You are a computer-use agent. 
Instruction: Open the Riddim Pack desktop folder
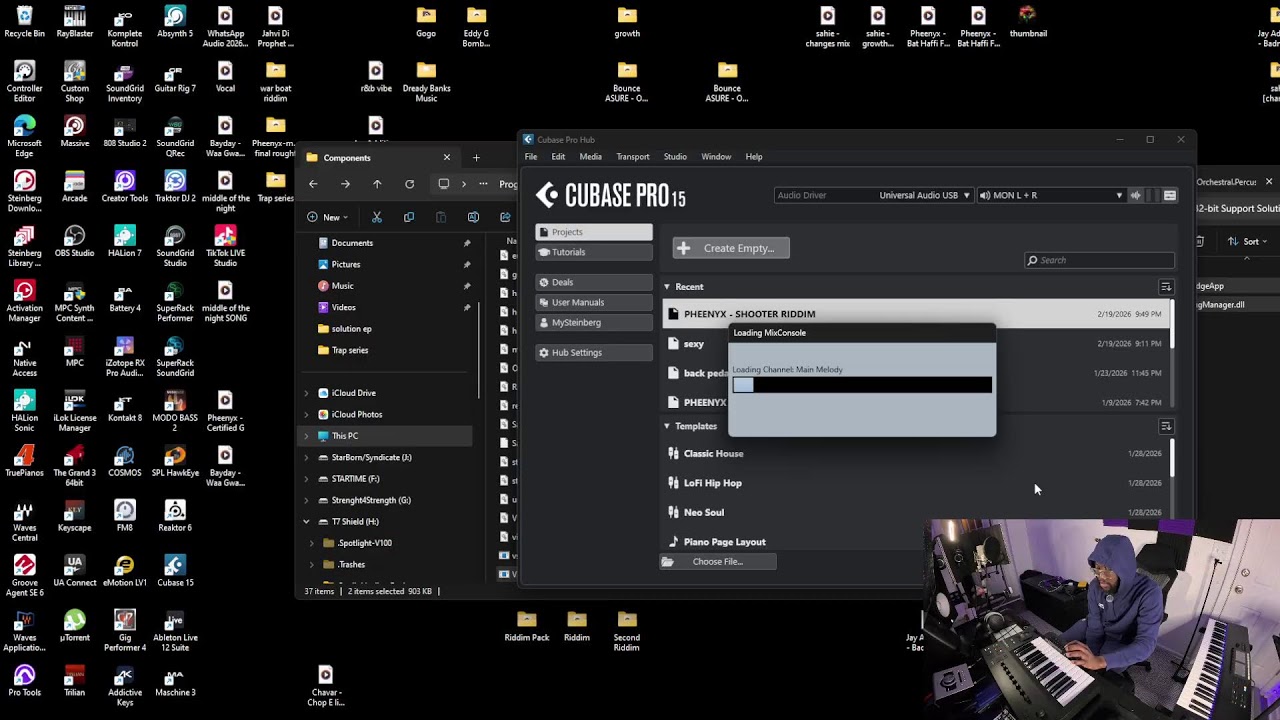527,626
